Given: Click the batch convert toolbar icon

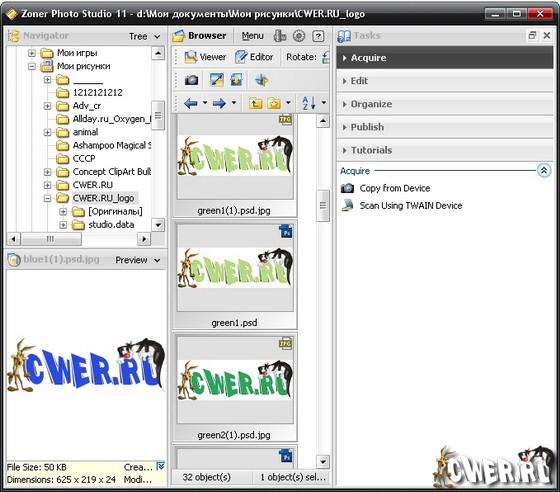Looking at the screenshot, I should point(236,80).
